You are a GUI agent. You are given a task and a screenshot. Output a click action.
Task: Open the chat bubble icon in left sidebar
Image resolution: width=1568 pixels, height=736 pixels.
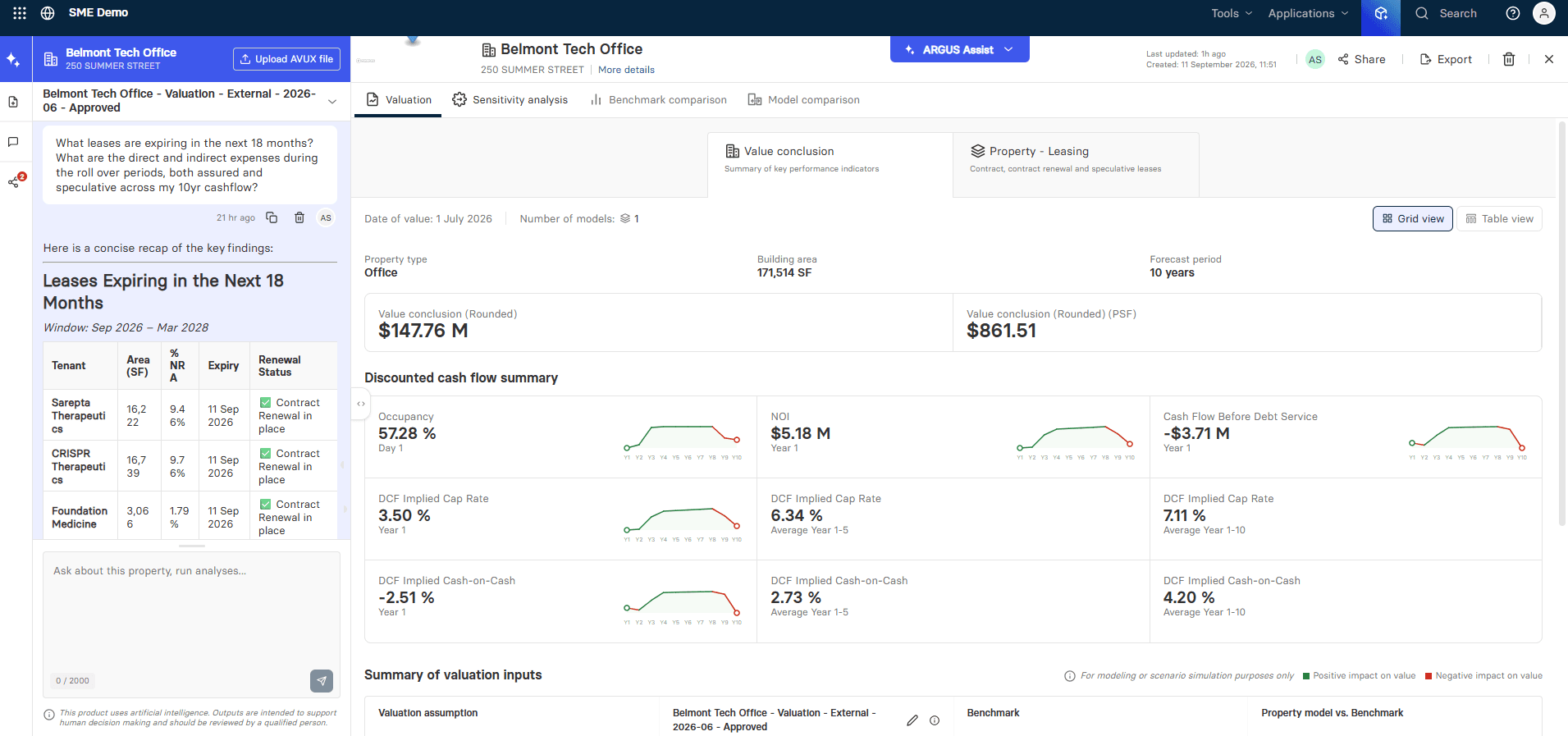(13, 142)
